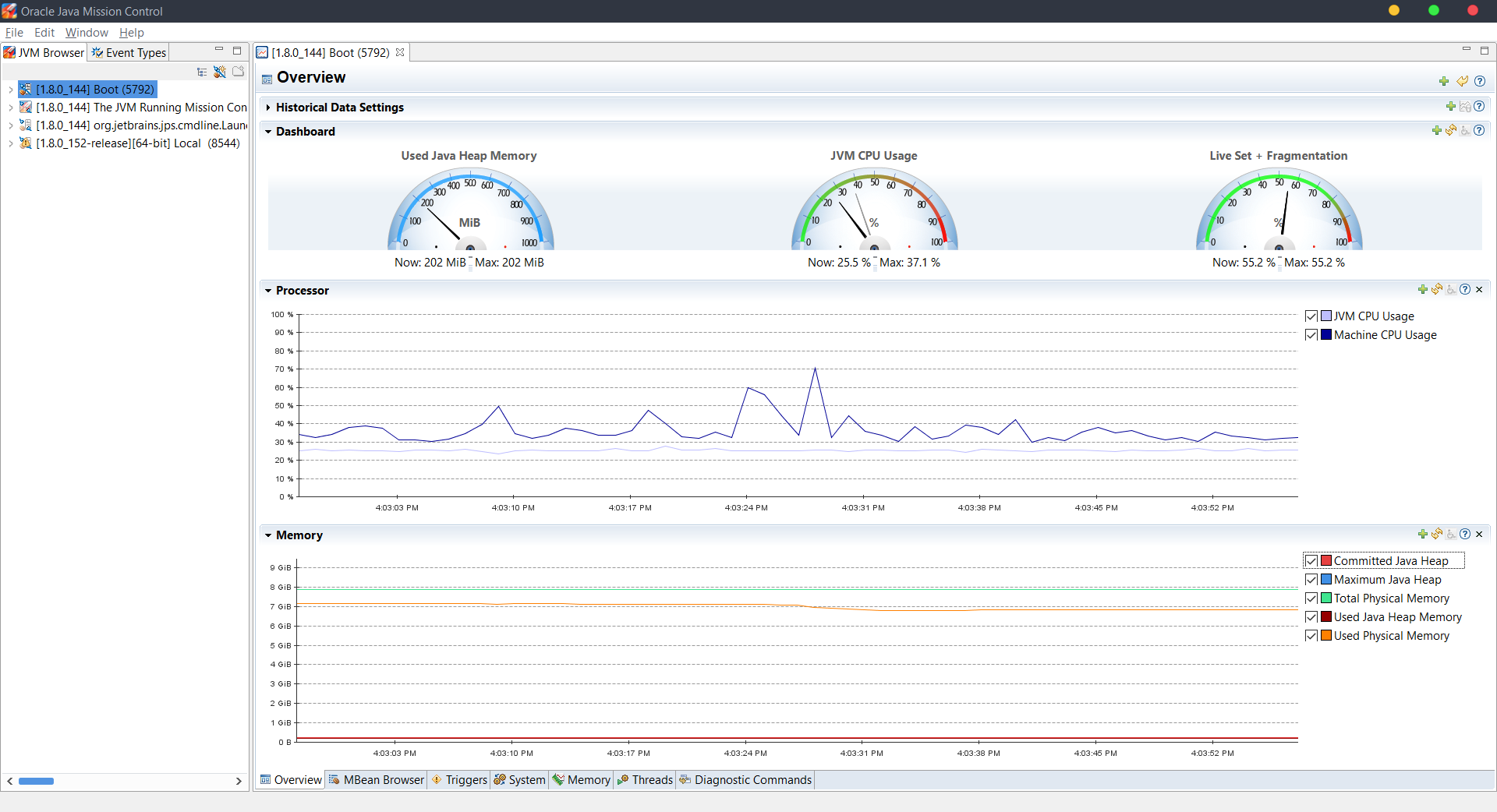Image resolution: width=1497 pixels, height=812 pixels.
Task: Collapse the Processor section
Action: click(268, 291)
